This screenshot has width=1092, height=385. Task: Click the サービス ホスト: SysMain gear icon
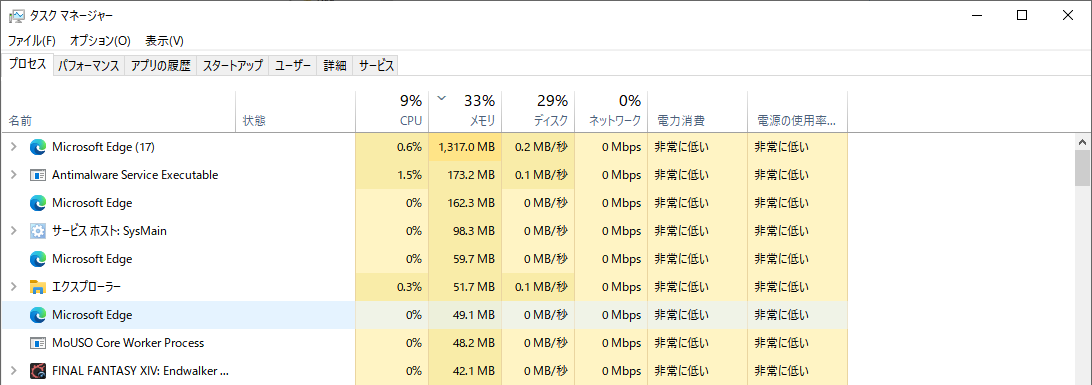[38, 230]
